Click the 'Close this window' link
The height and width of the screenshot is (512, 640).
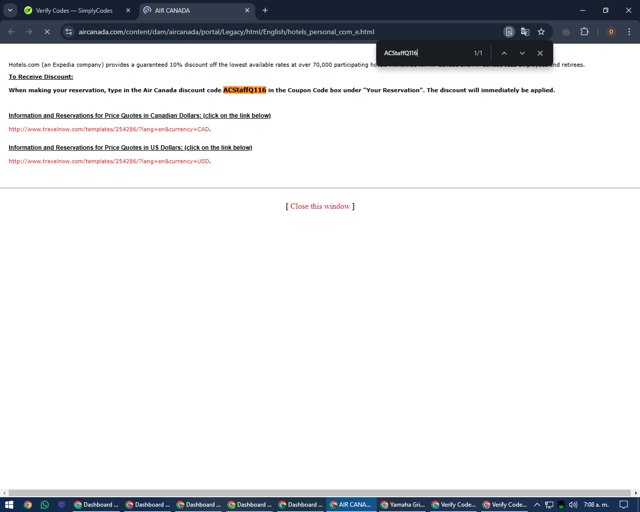coord(320,206)
